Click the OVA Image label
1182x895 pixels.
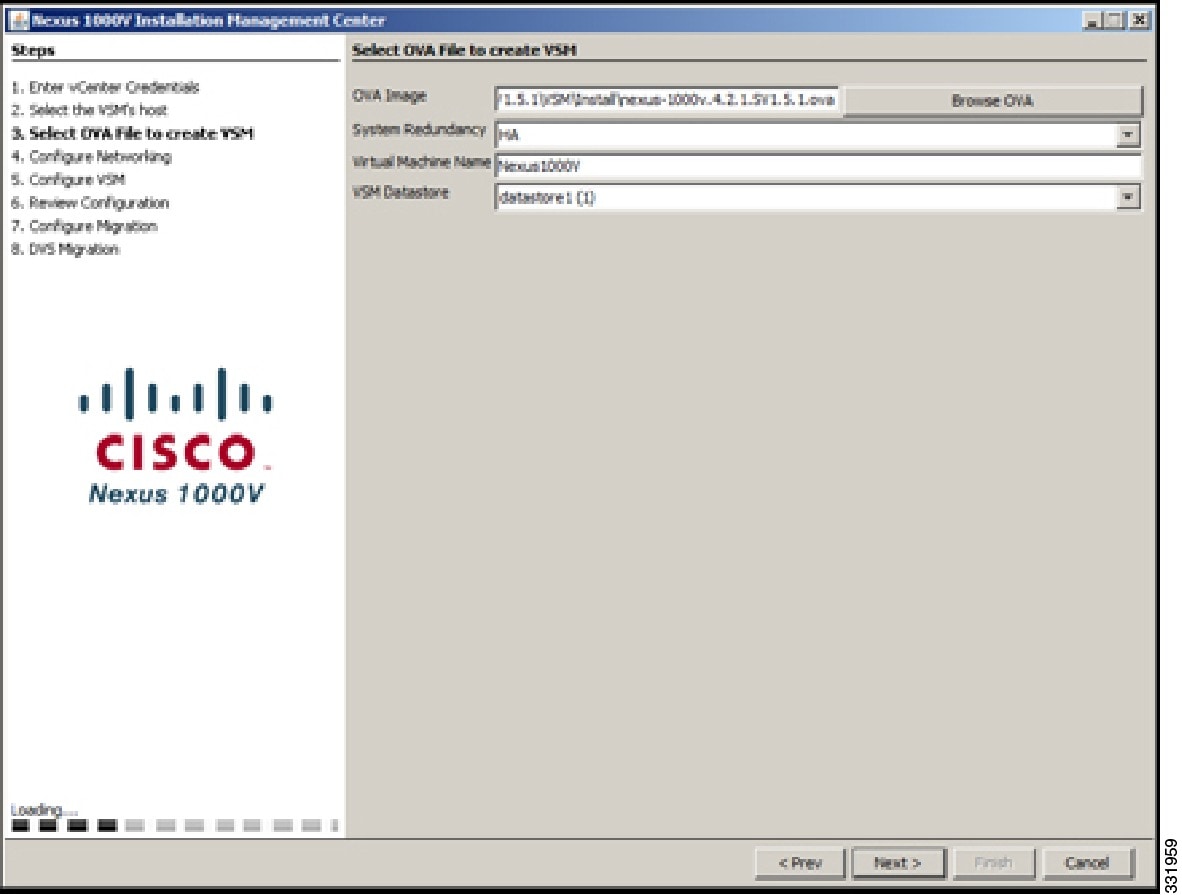click(x=390, y=96)
